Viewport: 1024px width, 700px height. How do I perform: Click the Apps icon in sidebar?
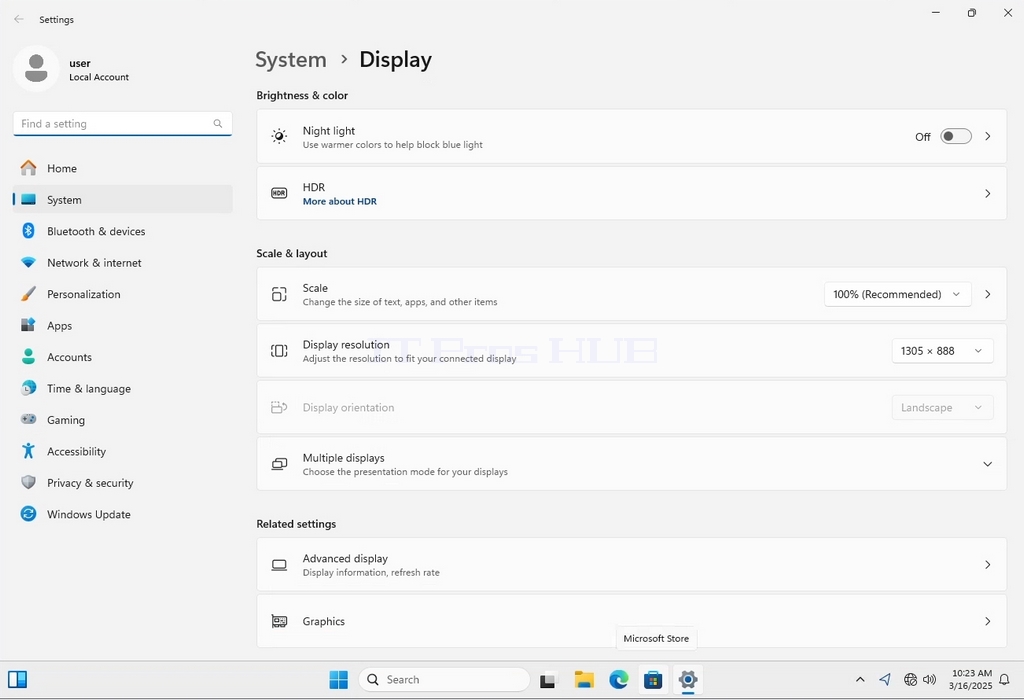coord(28,325)
